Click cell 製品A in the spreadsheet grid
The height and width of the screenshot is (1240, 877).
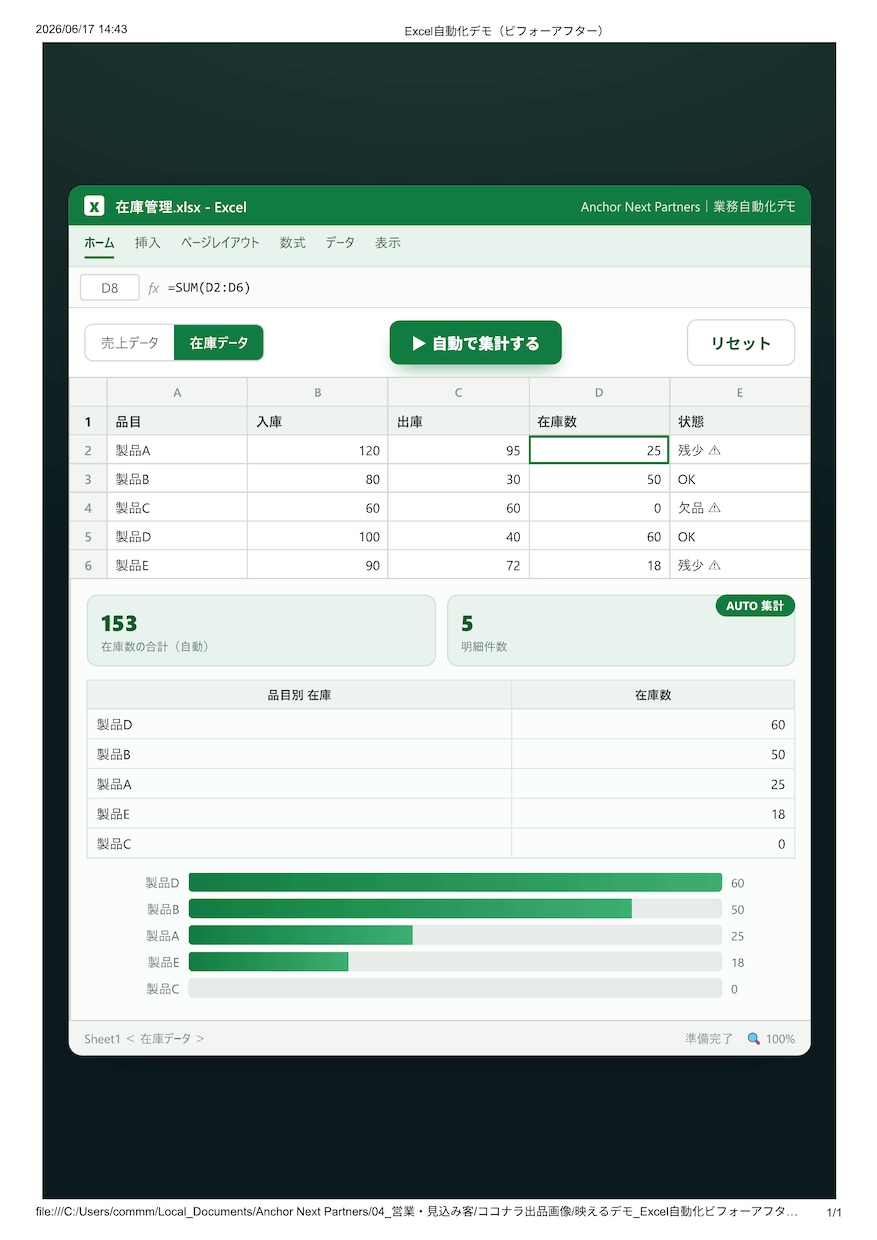coord(177,451)
